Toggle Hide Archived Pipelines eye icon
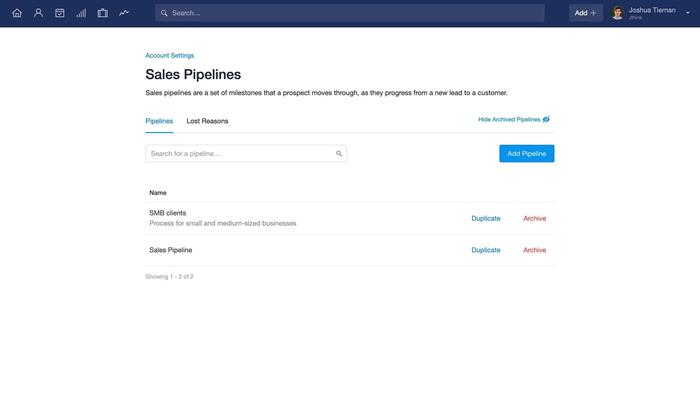 click(x=546, y=119)
